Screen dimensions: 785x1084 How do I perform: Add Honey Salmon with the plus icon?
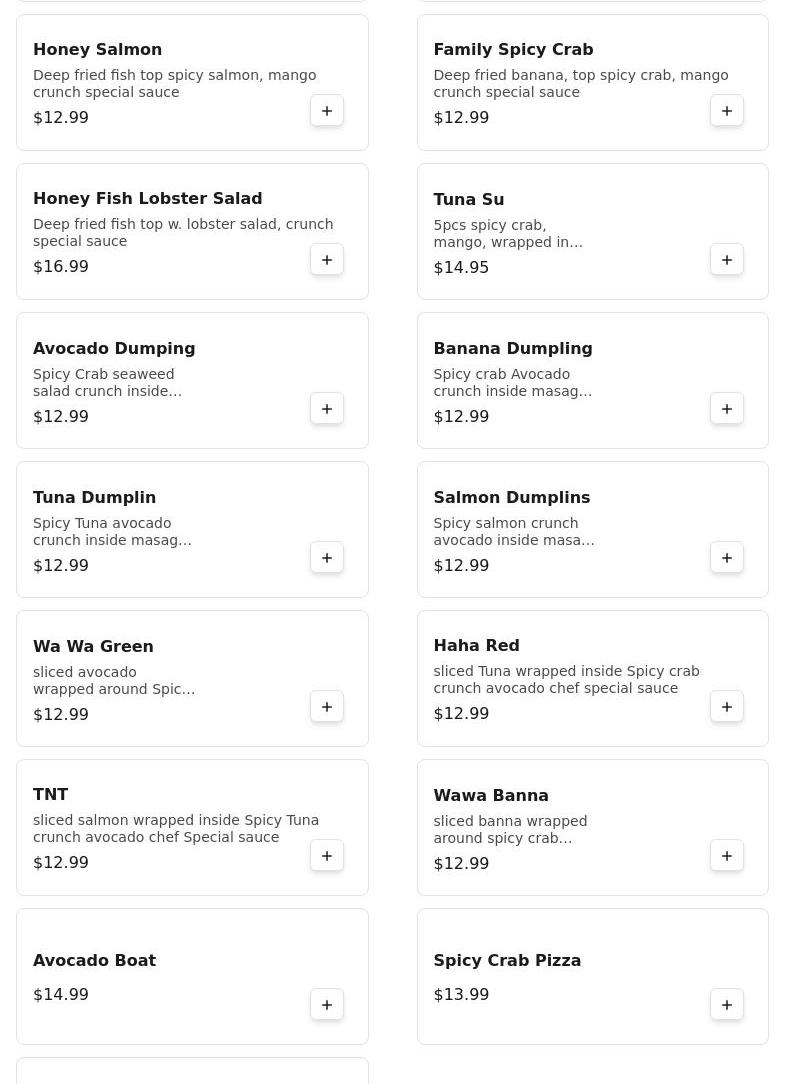pyautogui.click(x=327, y=111)
